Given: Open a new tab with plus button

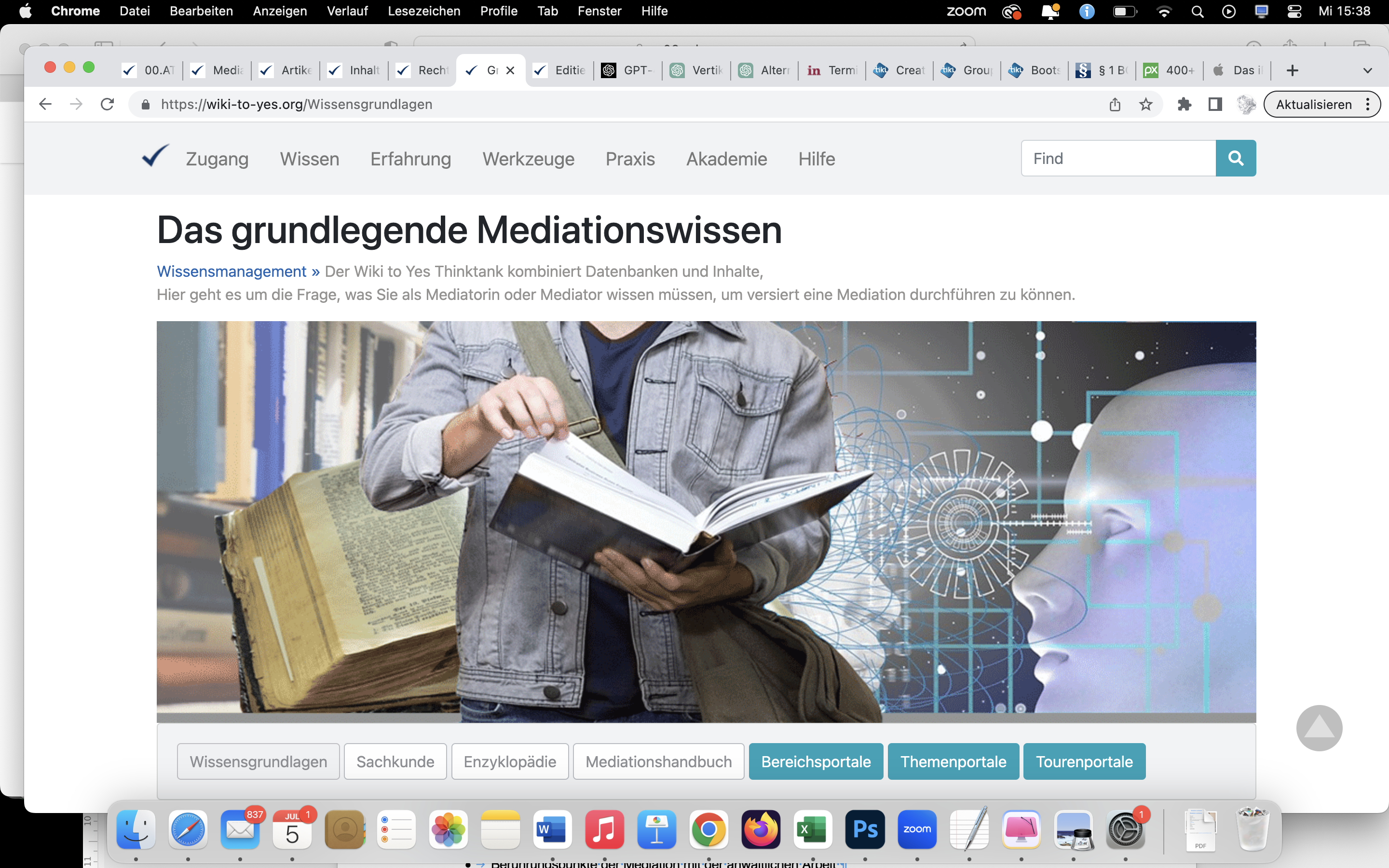Looking at the screenshot, I should pos(1292,70).
